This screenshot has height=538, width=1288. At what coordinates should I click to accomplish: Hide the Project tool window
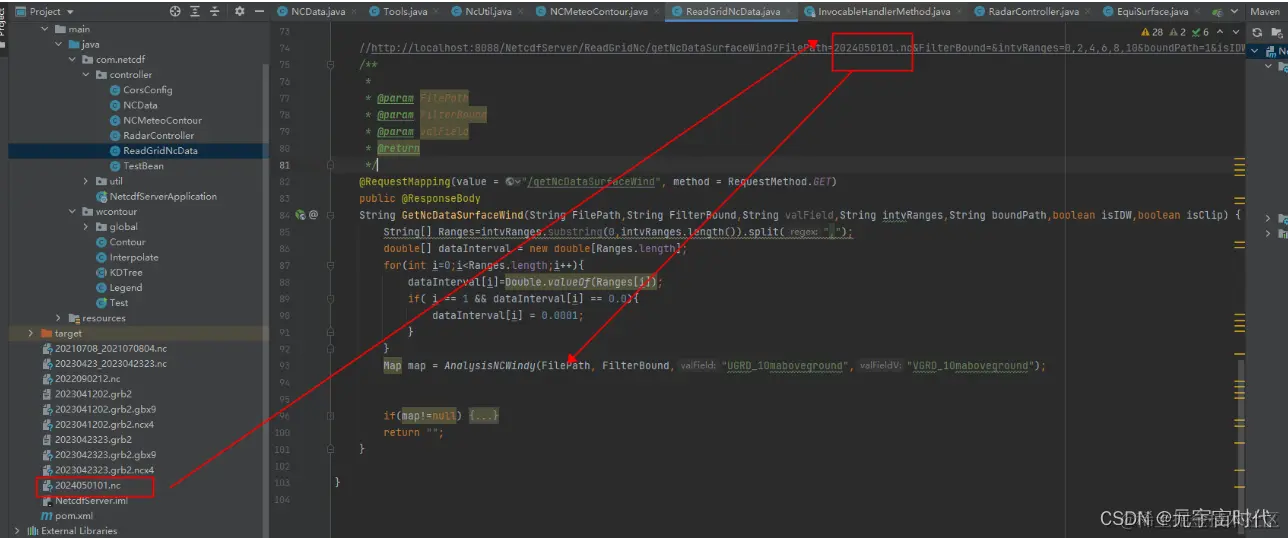coord(259,11)
